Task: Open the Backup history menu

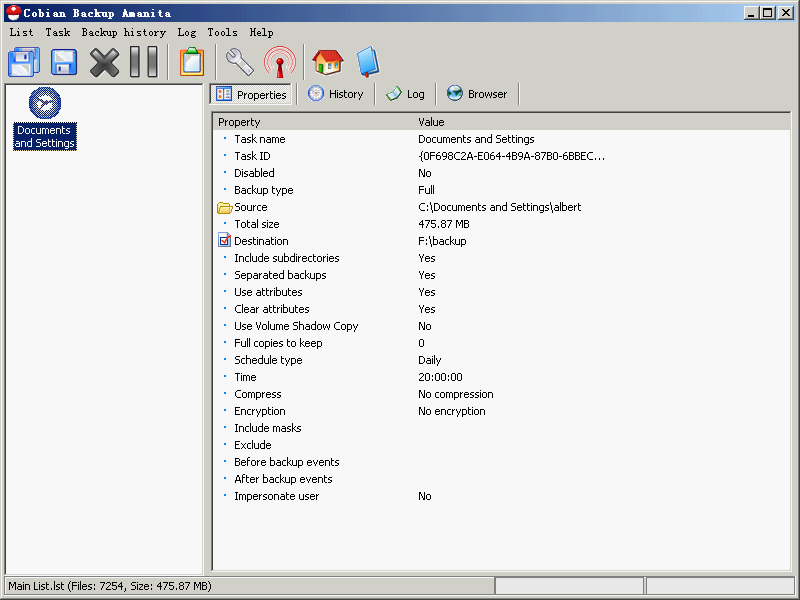Action: (x=123, y=32)
